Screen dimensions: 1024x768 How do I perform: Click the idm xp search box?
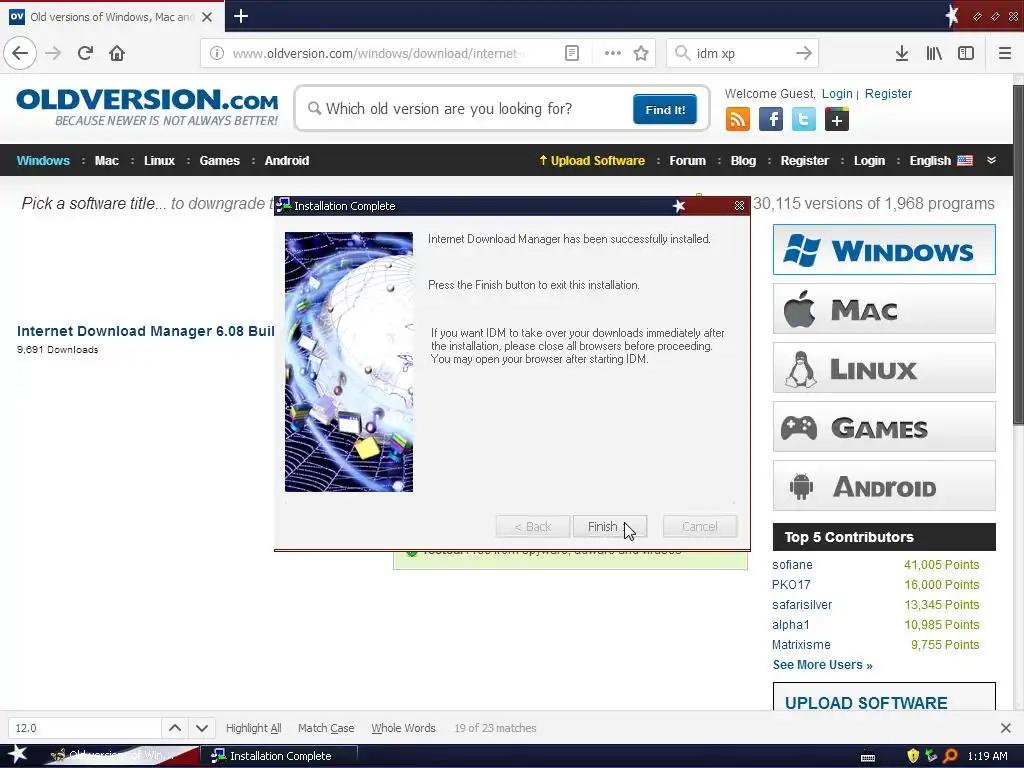tap(741, 53)
